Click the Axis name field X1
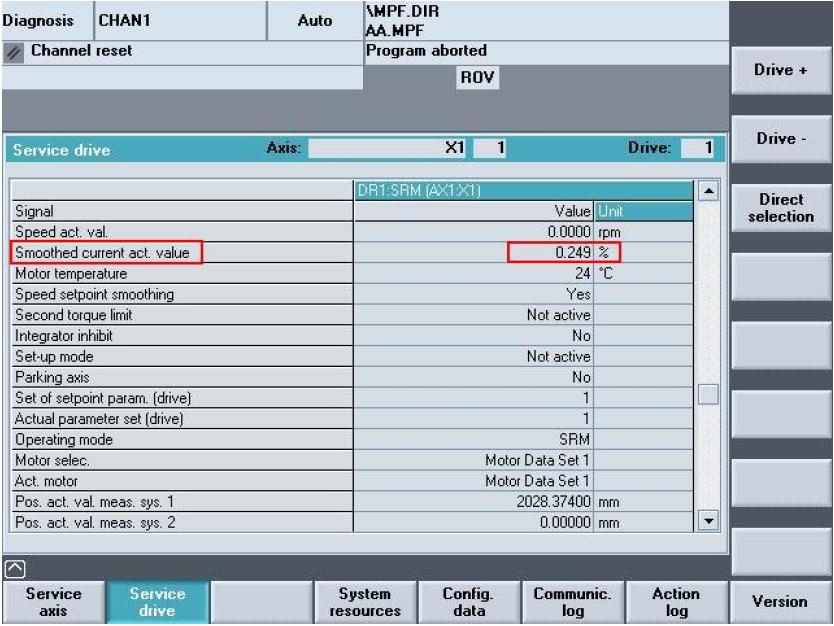 tap(388, 147)
